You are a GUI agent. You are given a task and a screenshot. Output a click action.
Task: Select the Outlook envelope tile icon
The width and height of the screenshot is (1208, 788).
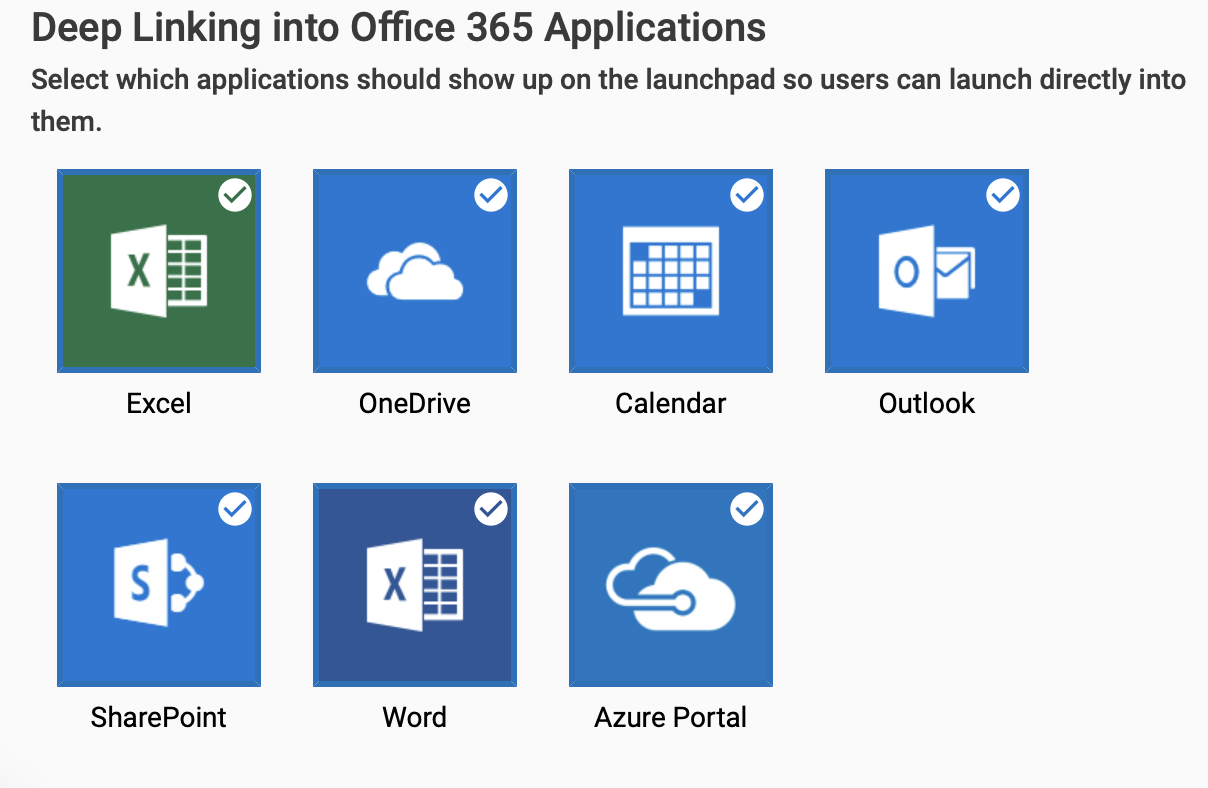click(x=927, y=271)
